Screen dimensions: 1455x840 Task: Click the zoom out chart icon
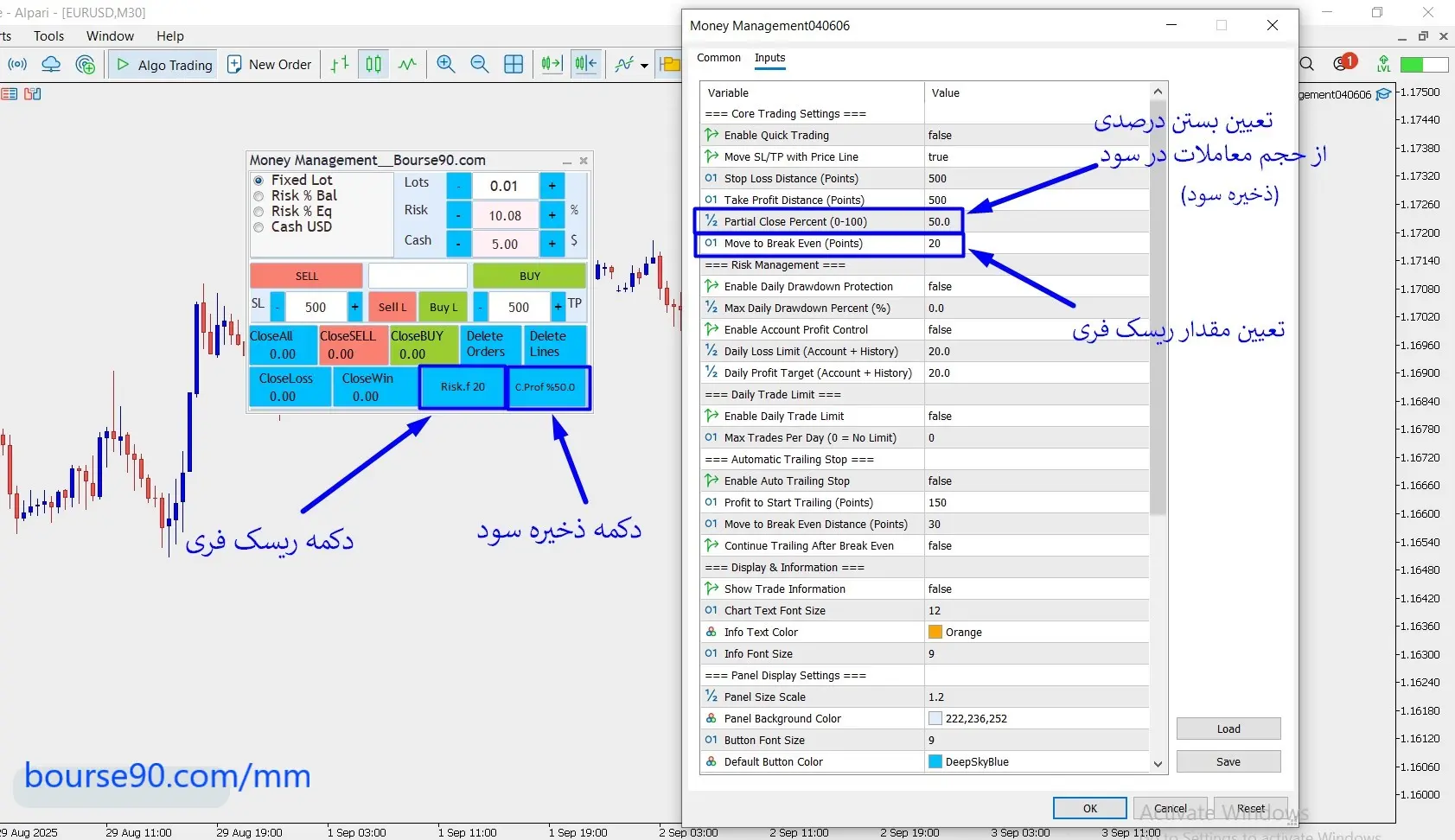click(480, 64)
